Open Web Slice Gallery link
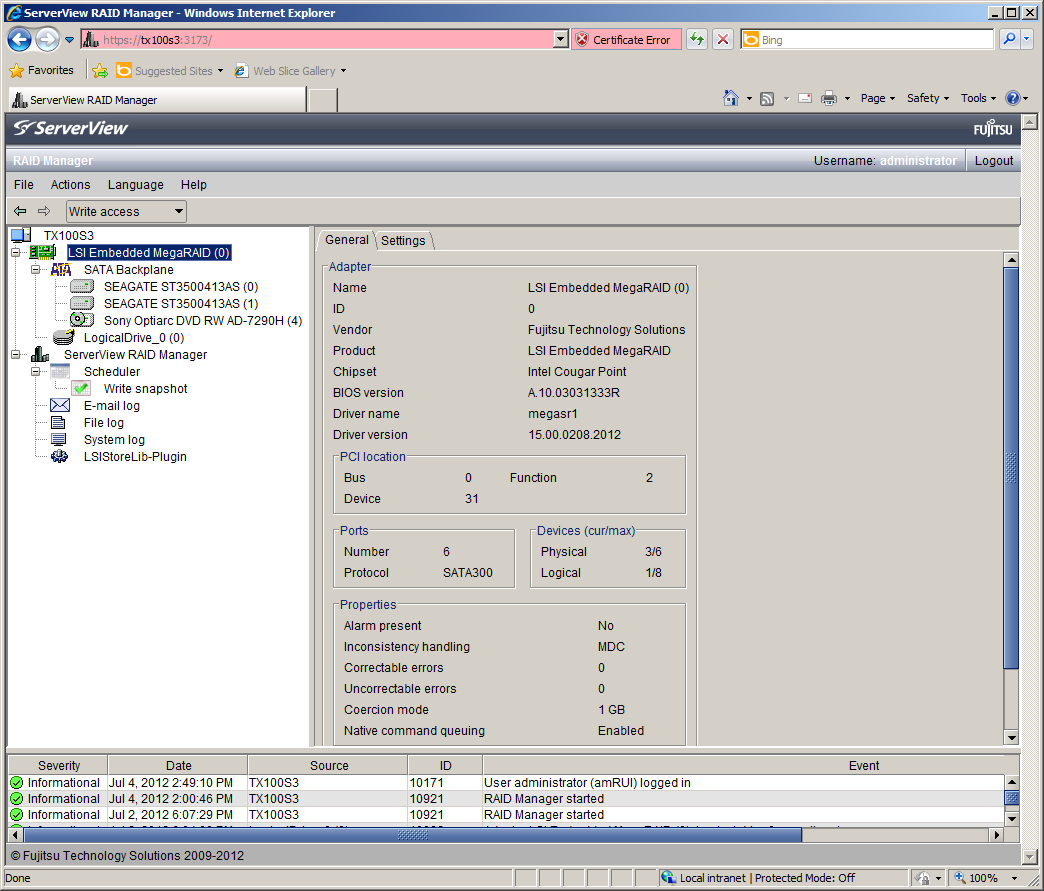 click(290, 71)
